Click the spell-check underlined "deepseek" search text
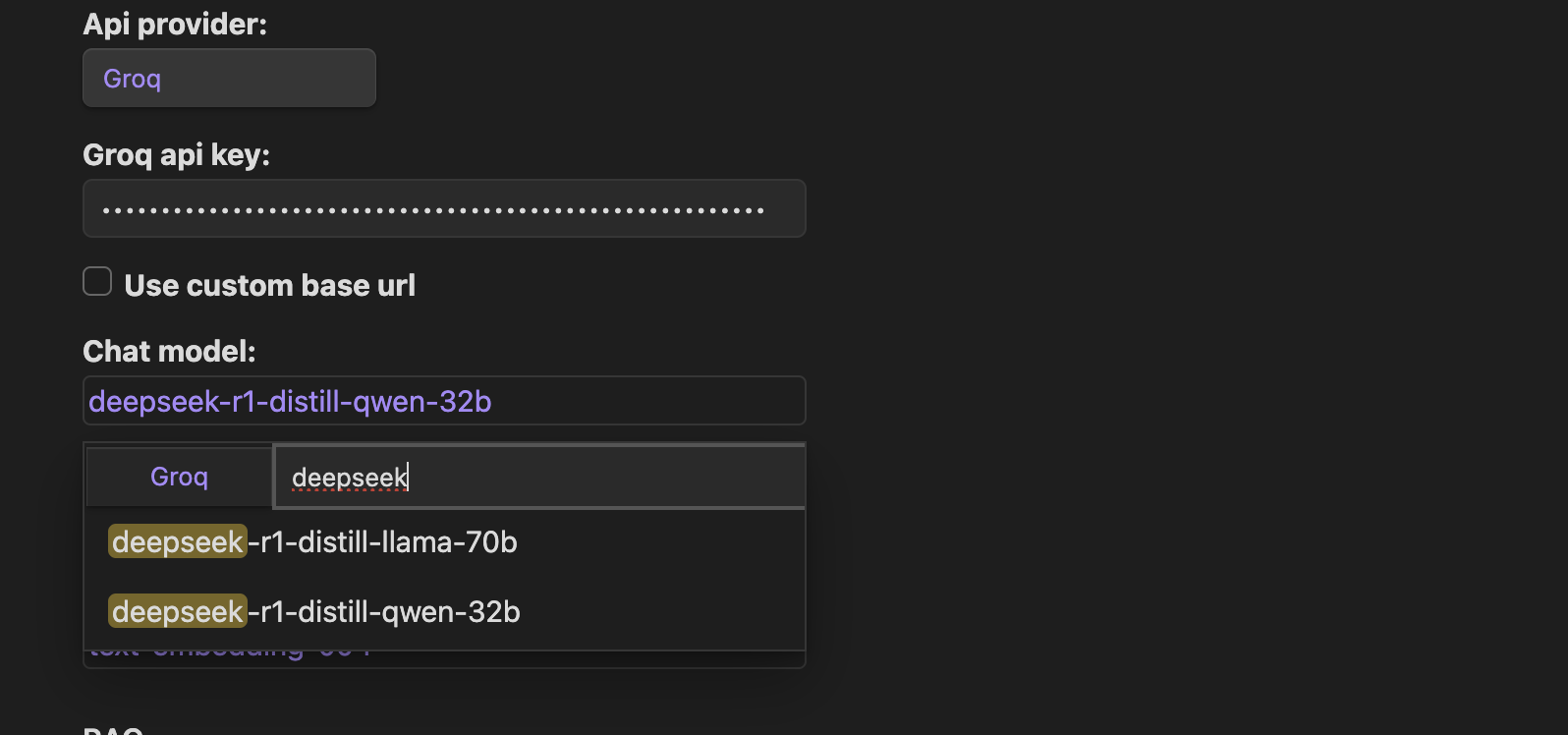This screenshot has width=1568, height=735. 349,479
